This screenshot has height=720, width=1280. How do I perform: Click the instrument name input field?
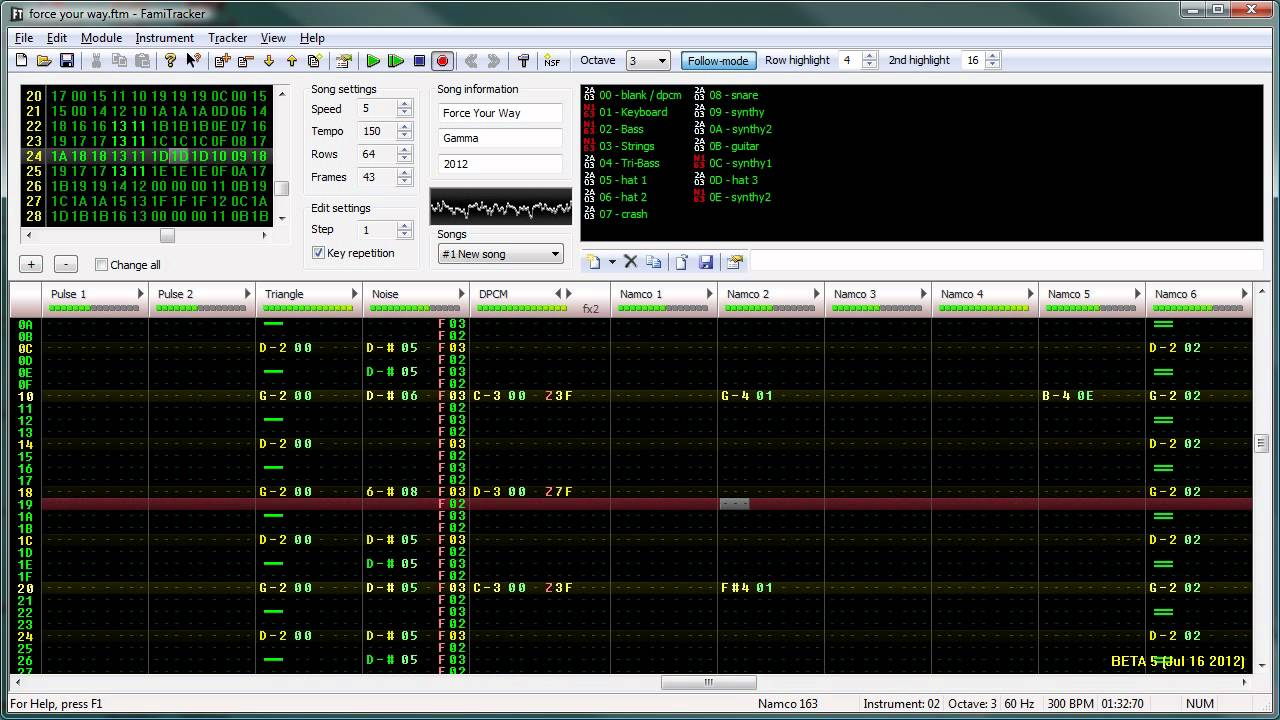(1006, 262)
